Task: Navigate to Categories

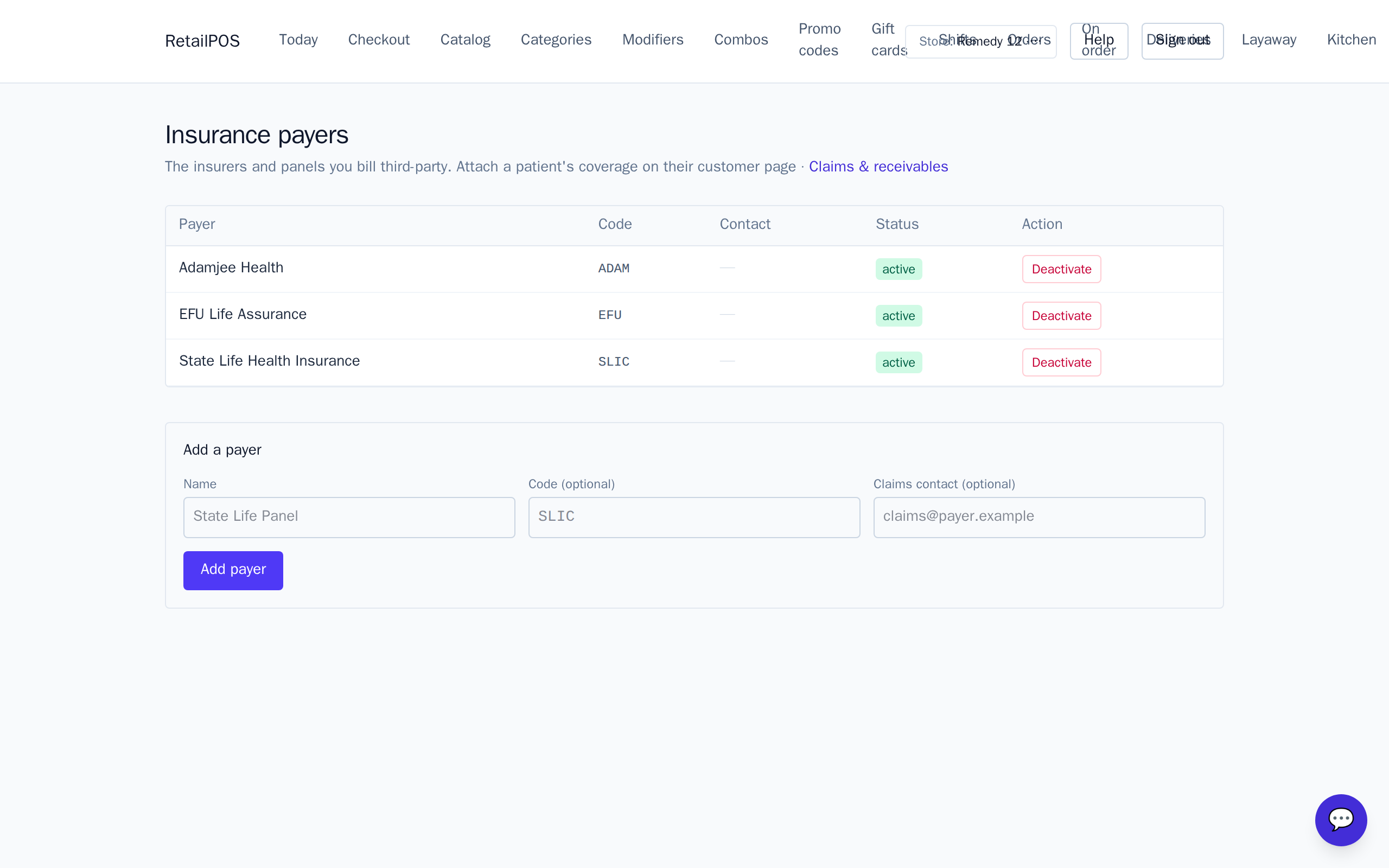Action: tap(556, 40)
